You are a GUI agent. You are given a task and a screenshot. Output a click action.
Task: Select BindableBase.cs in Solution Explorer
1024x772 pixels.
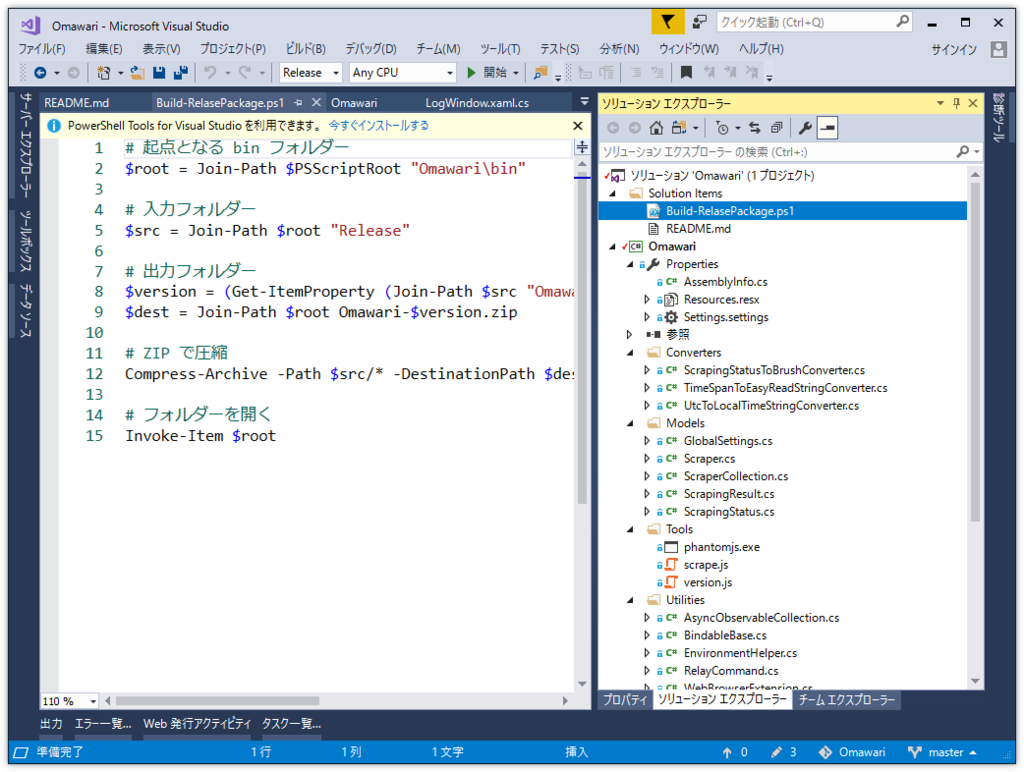coord(725,635)
